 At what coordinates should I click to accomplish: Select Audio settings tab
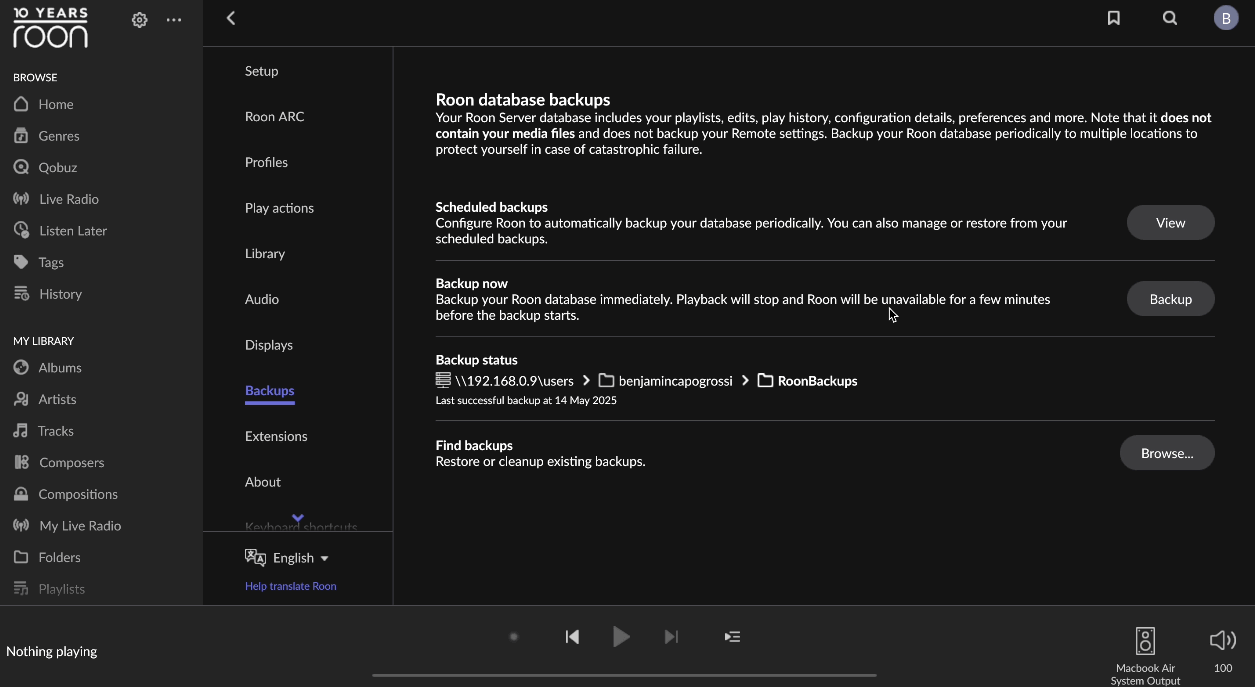coord(262,299)
